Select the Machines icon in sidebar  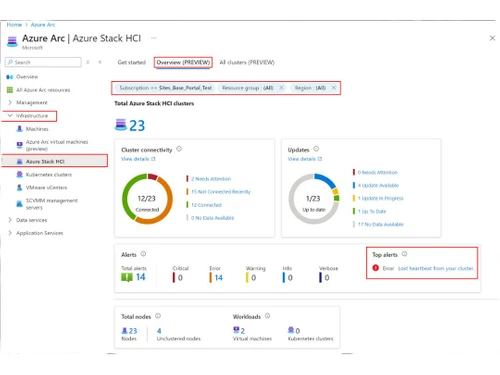coord(20,129)
